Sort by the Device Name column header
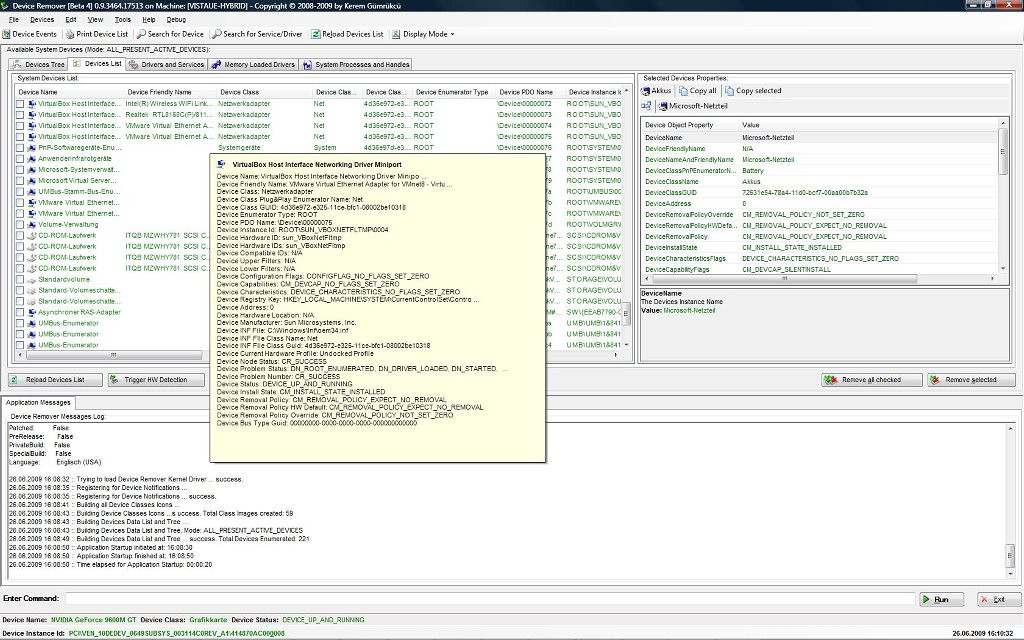Screen dimensions: 1024x640 click(69, 92)
